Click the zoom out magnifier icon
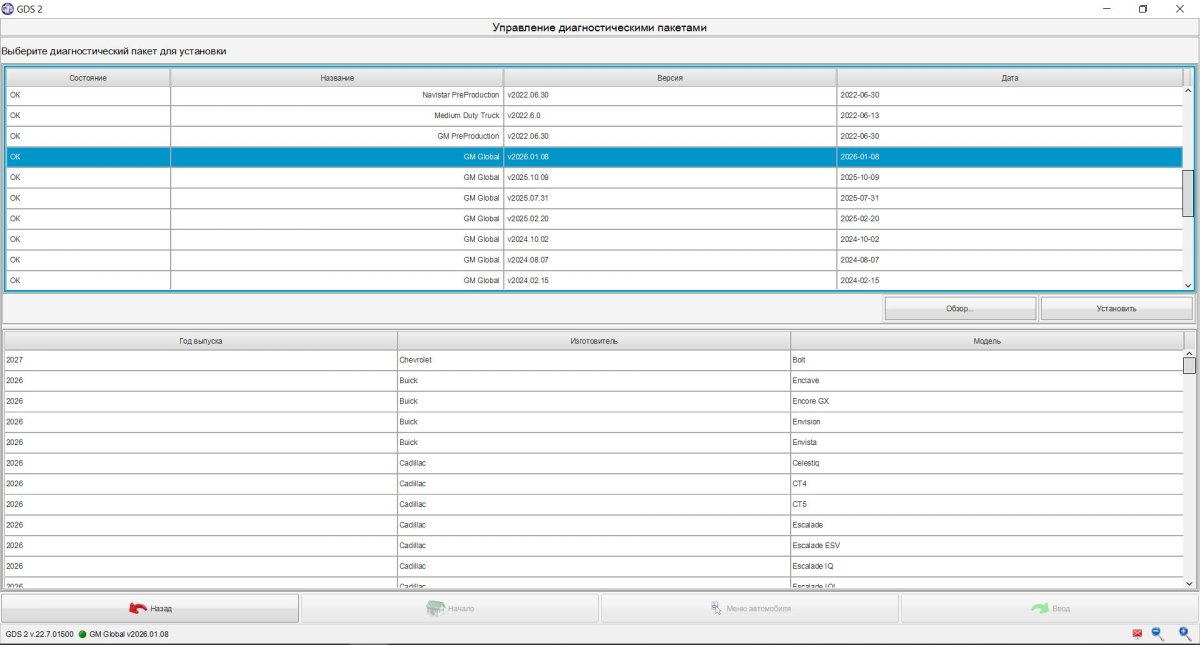1200x645 pixels. (1158, 633)
